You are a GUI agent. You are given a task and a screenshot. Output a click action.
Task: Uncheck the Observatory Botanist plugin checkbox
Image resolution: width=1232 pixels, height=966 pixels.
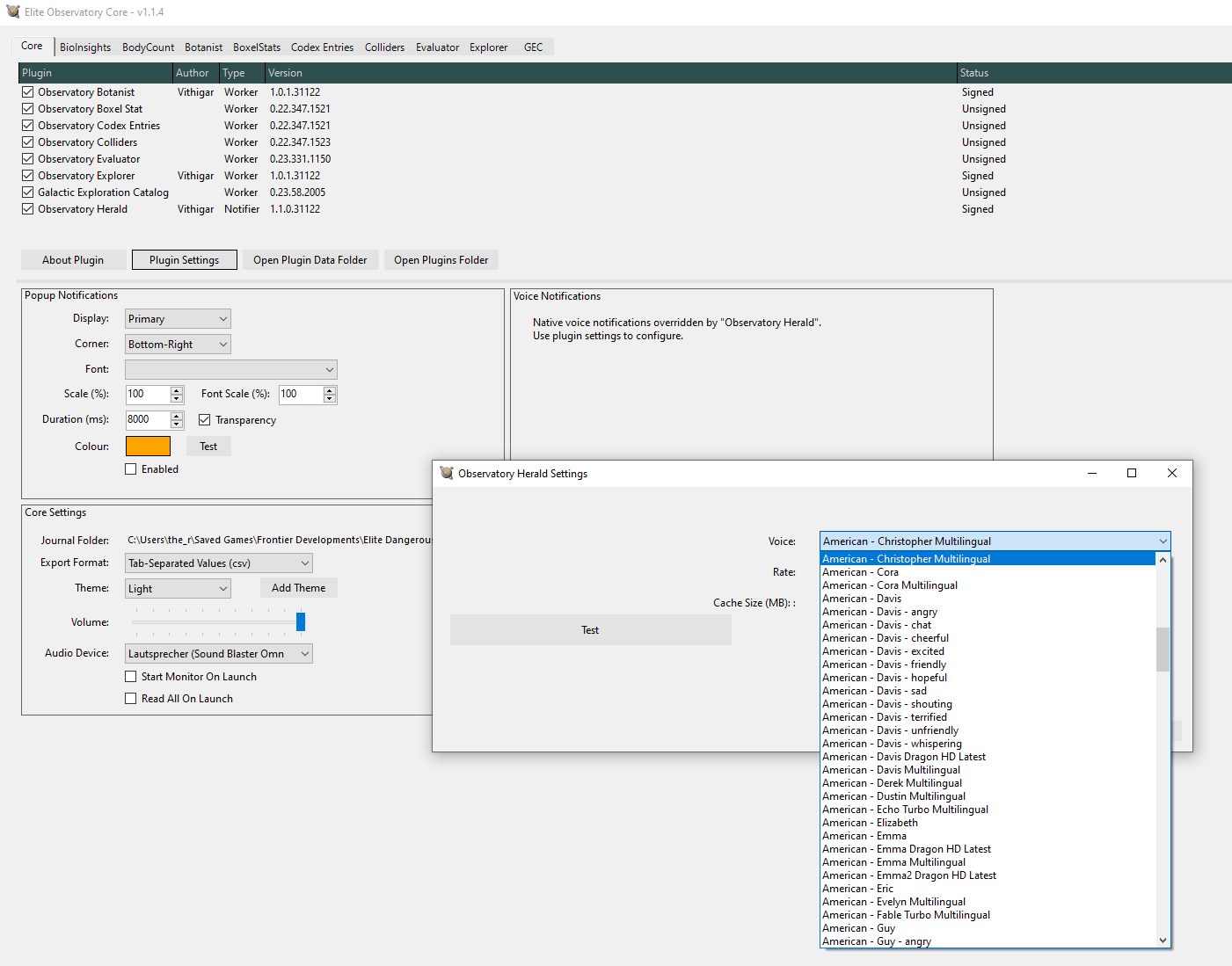(28, 92)
